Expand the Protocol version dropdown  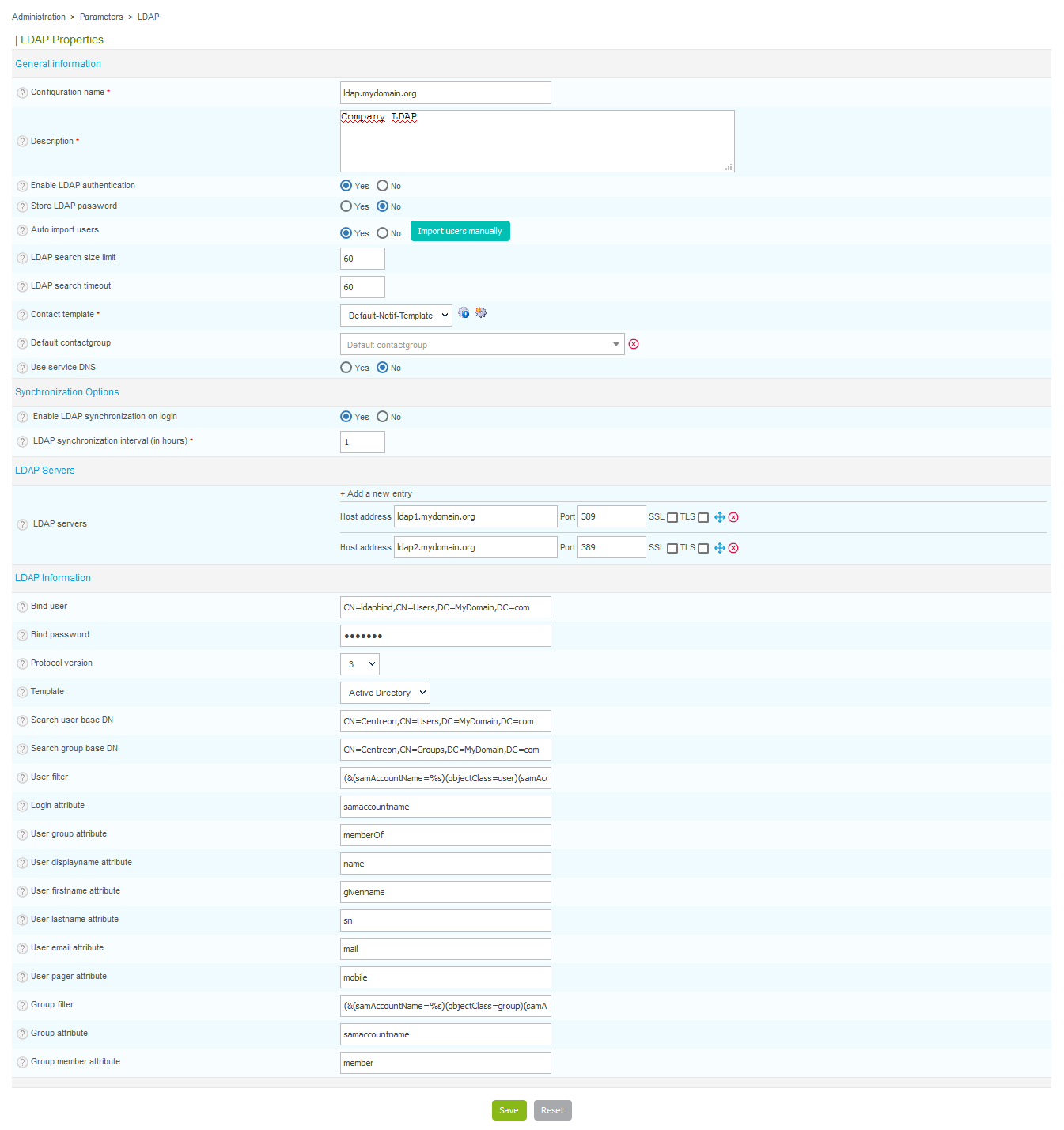click(x=360, y=664)
